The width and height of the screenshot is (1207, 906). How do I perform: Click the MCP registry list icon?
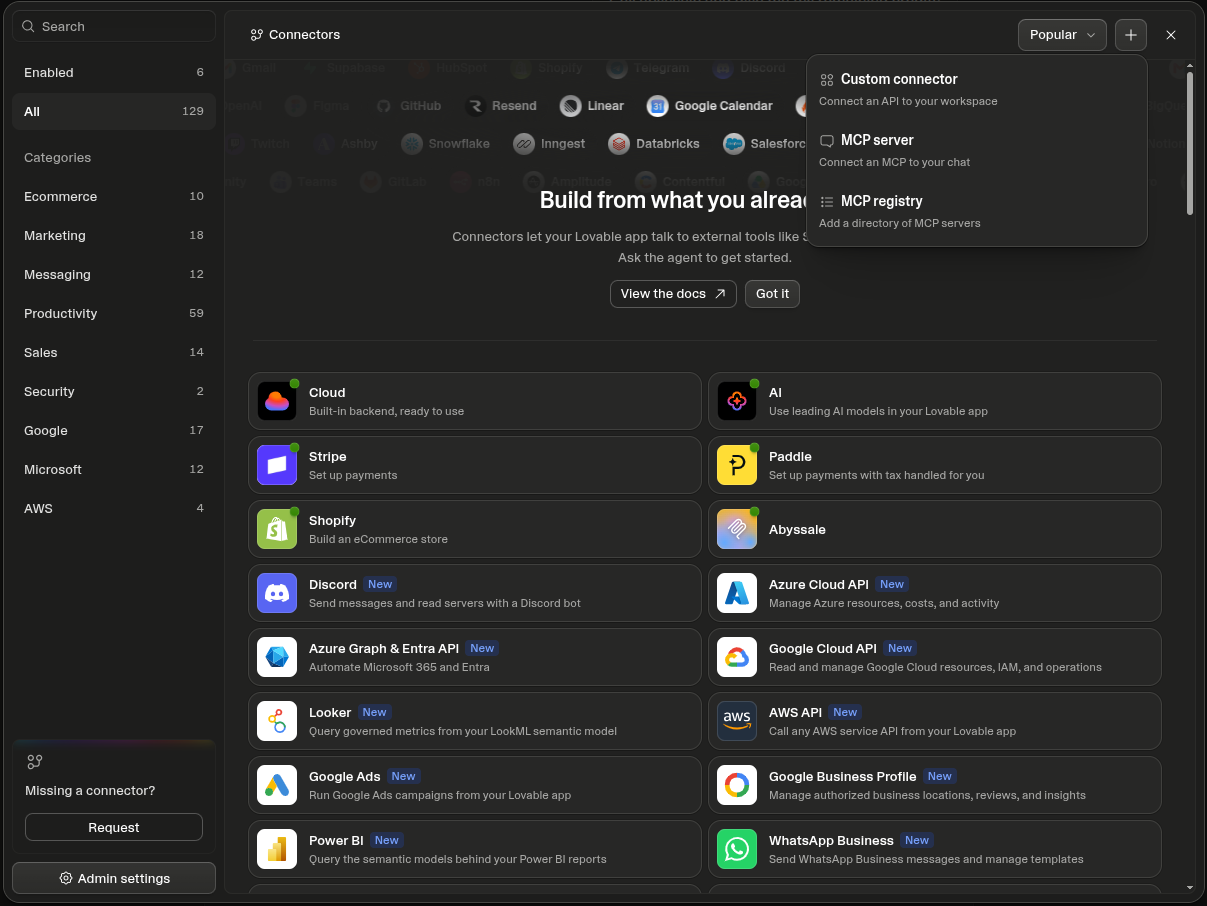click(x=827, y=202)
